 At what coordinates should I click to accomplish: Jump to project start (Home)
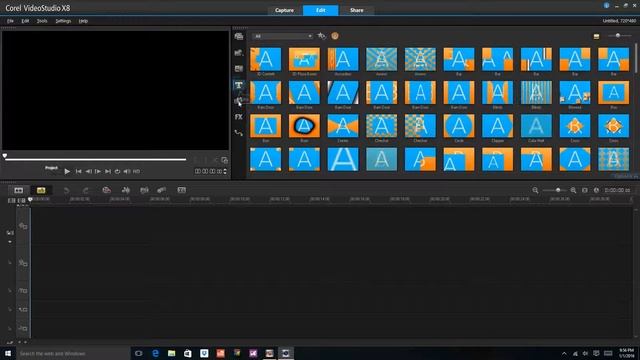point(78,171)
